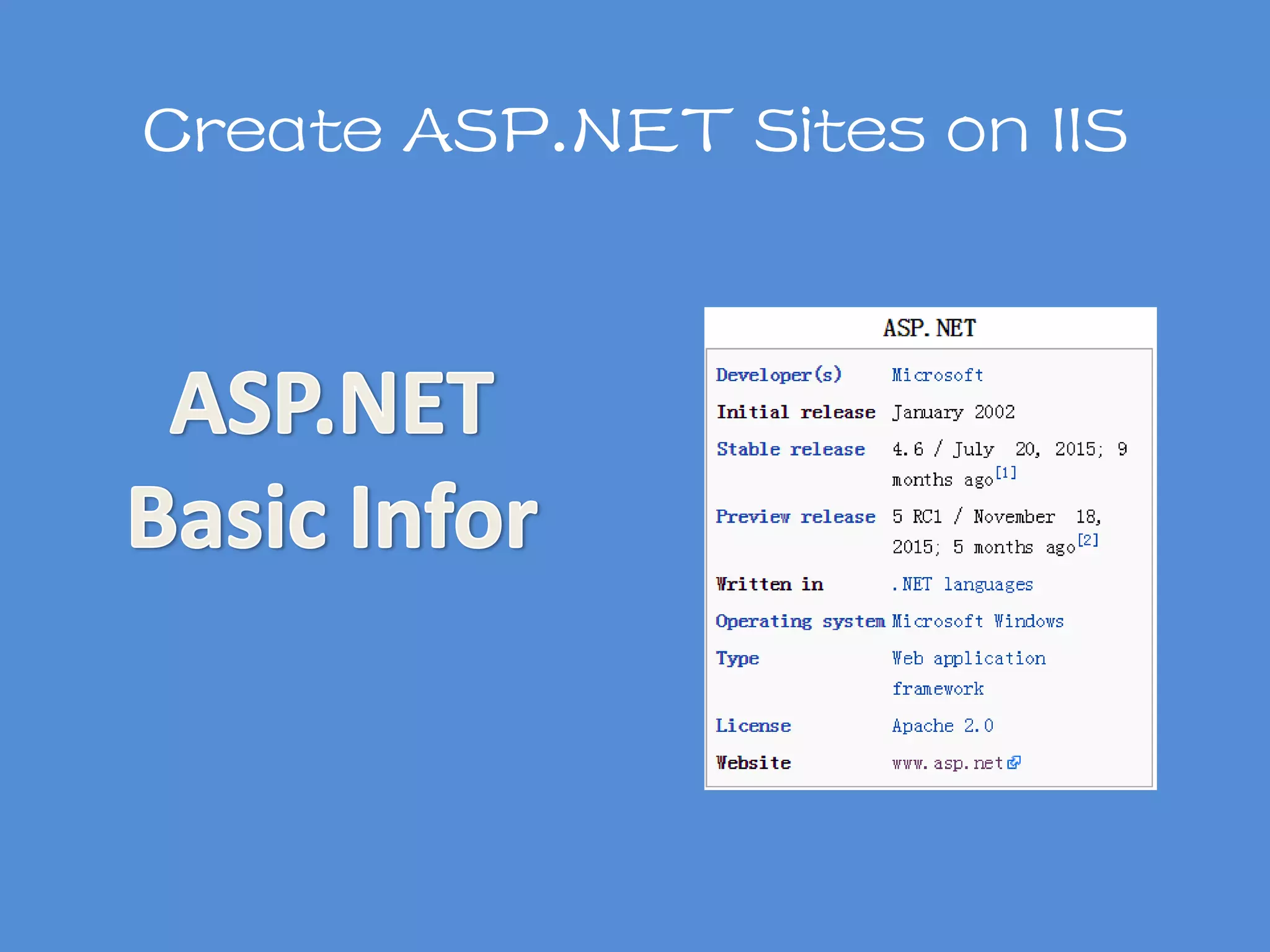Click the Preview release link
The width and height of the screenshot is (1270, 952).
tap(796, 516)
